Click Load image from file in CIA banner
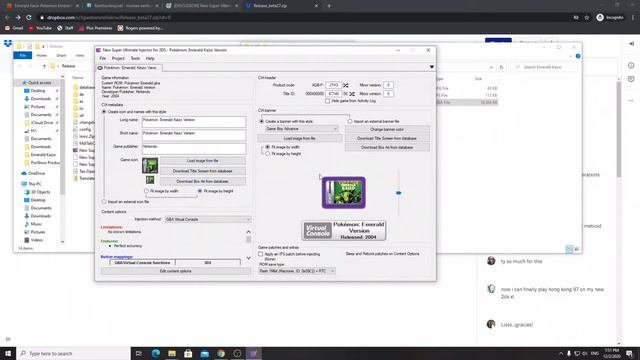The height and width of the screenshot is (360, 640). click(x=300, y=138)
